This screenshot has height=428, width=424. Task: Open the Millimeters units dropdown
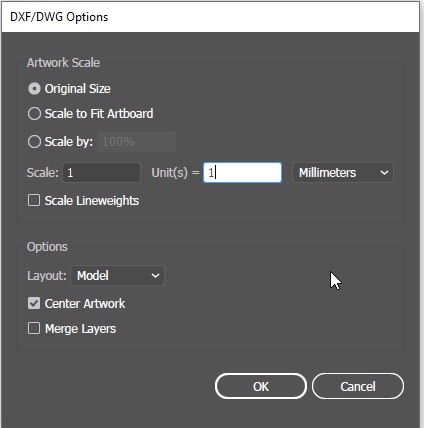[343, 173]
